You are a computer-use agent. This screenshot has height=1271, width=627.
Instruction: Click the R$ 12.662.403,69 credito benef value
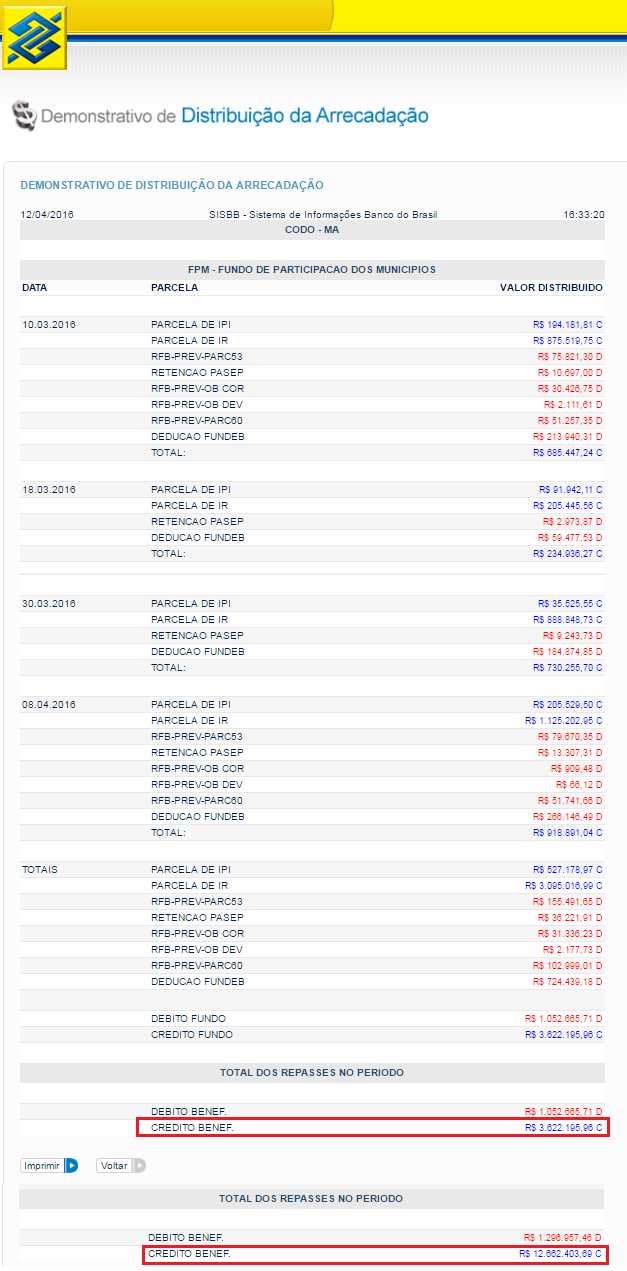[560, 1254]
